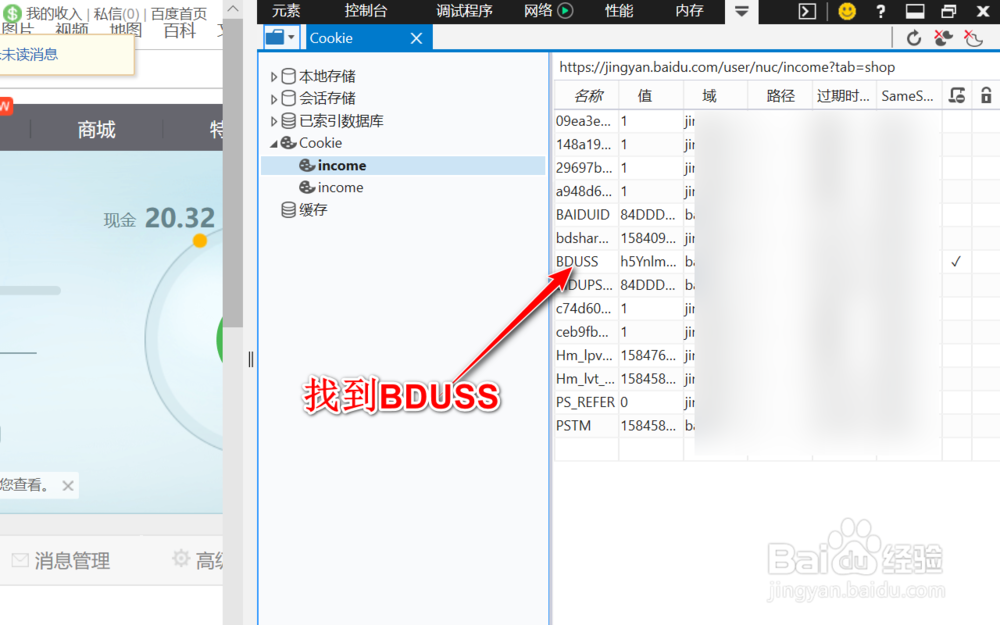Open the 调试程序 debugger tab
Image resolution: width=1000 pixels, height=625 pixels.
click(x=464, y=11)
